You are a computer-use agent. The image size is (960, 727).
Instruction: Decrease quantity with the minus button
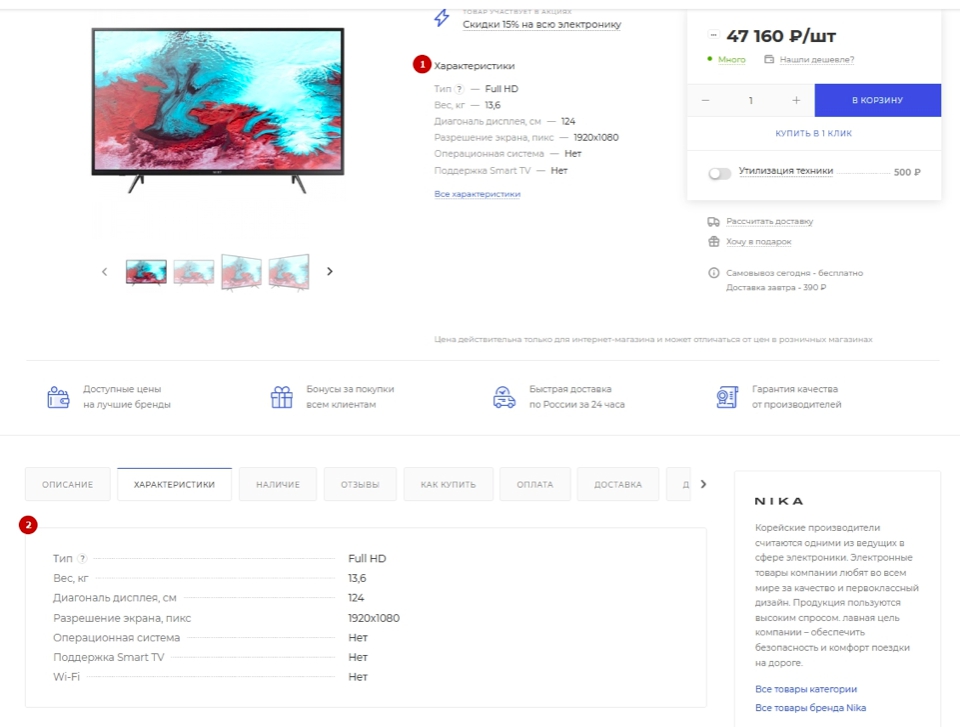click(x=705, y=100)
